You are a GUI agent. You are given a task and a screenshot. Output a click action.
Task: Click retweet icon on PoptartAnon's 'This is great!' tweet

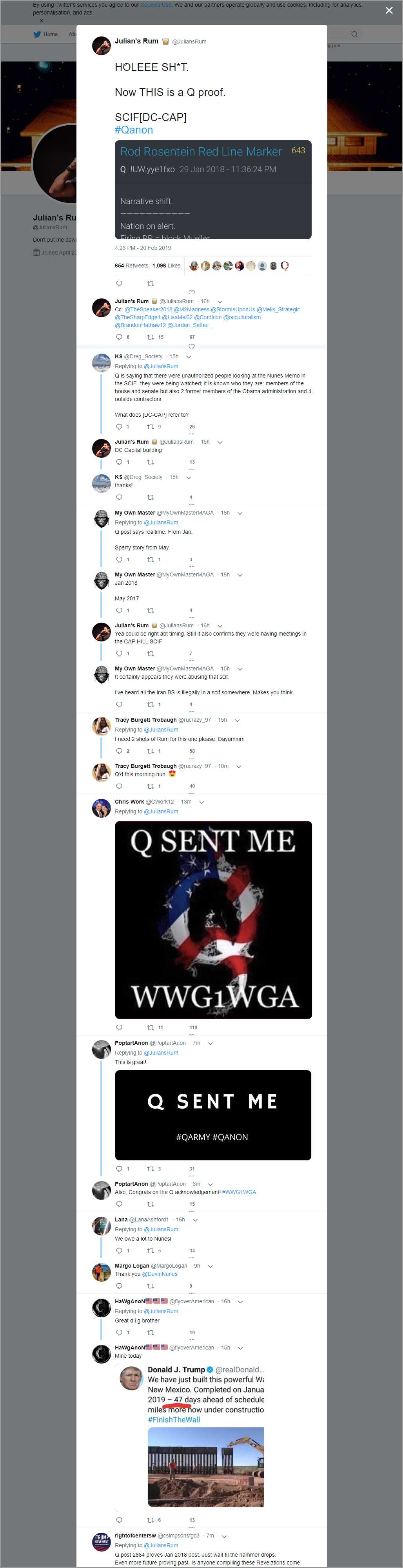151,1168
